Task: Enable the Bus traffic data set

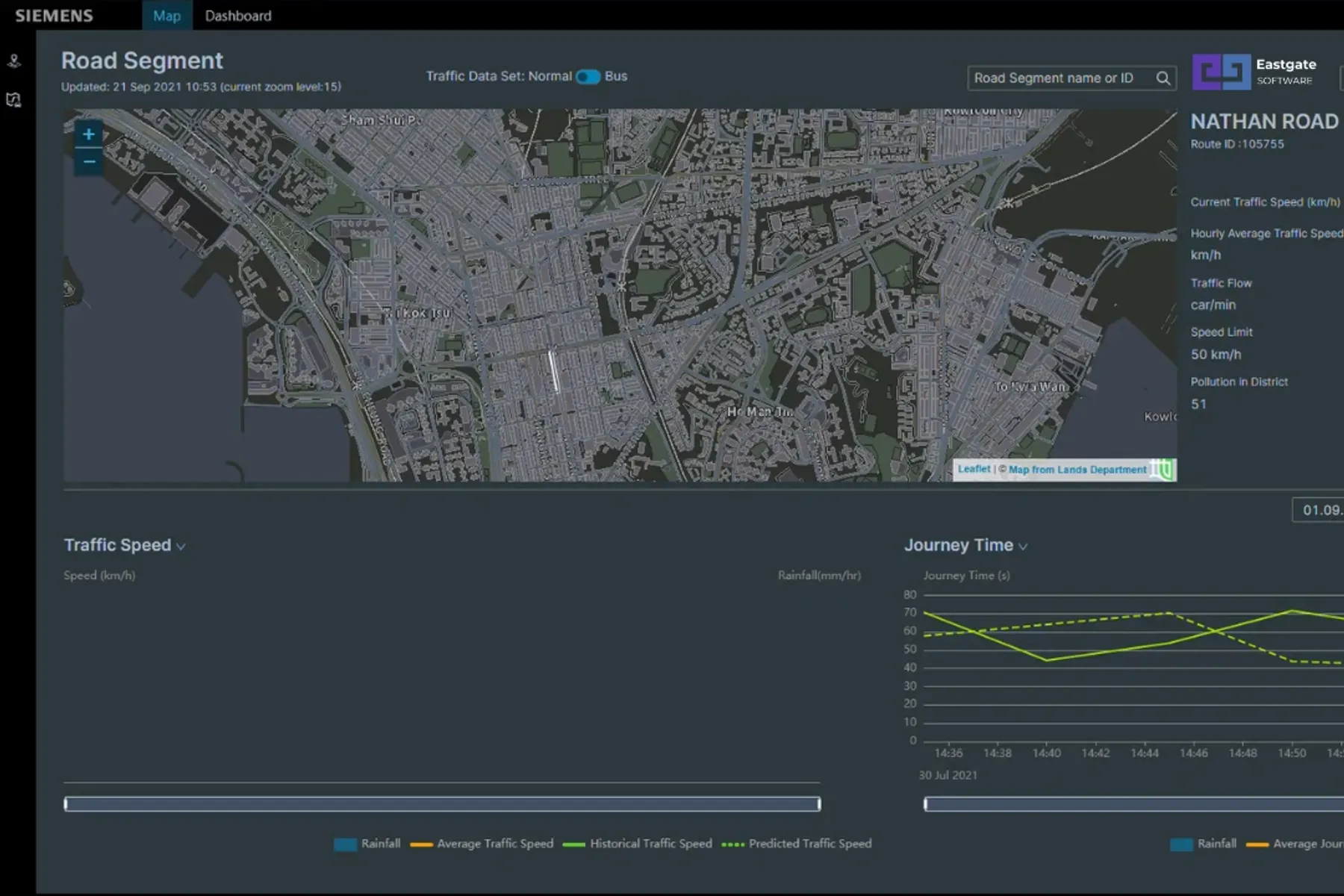Action: (x=594, y=76)
